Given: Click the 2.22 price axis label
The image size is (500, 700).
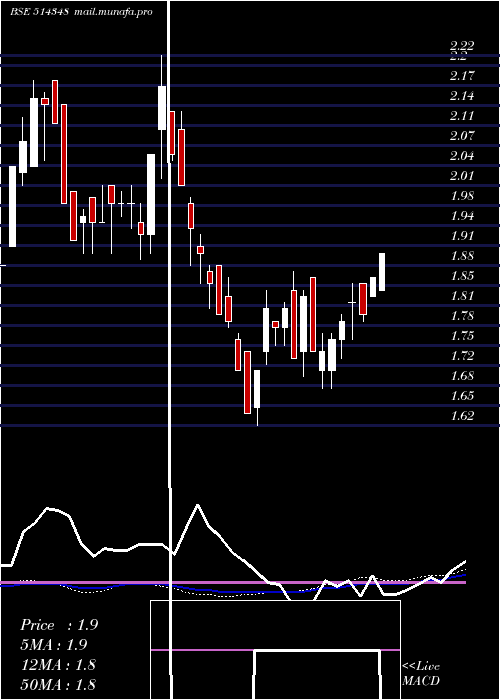Looking at the screenshot, I should click(x=462, y=45).
